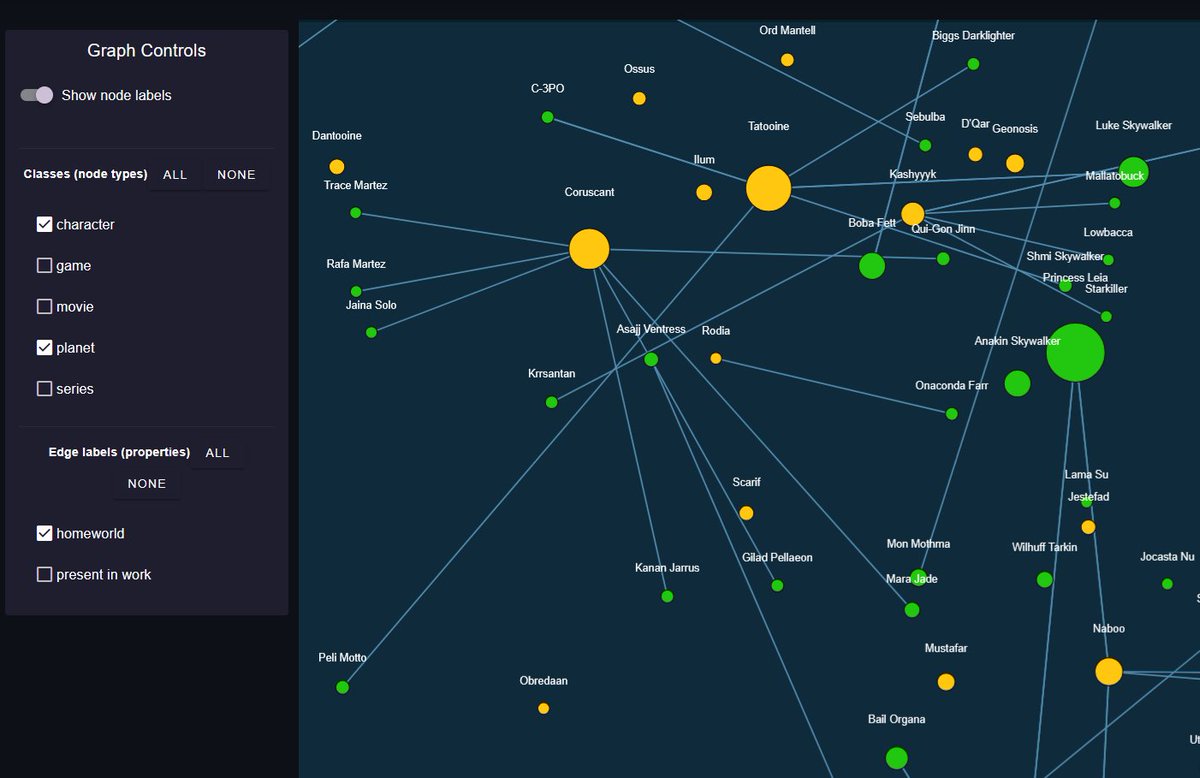Image resolution: width=1200 pixels, height=778 pixels.
Task: Click ALL button for Classes node types
Action: pos(175,174)
